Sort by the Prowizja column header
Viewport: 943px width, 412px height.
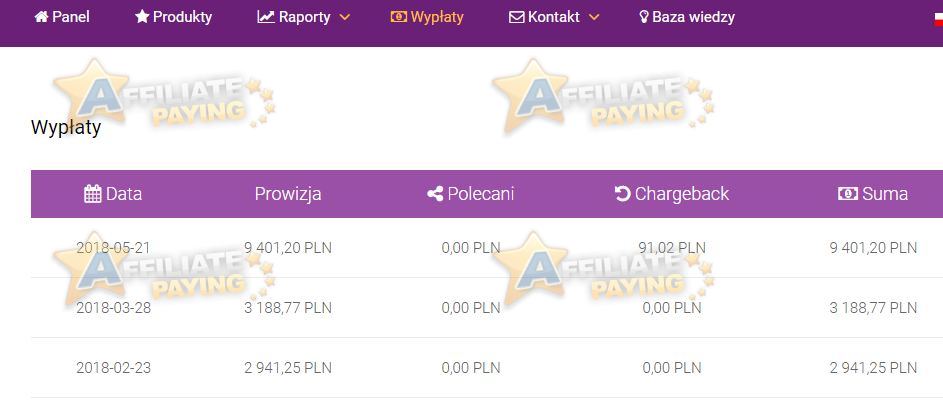tap(287, 194)
